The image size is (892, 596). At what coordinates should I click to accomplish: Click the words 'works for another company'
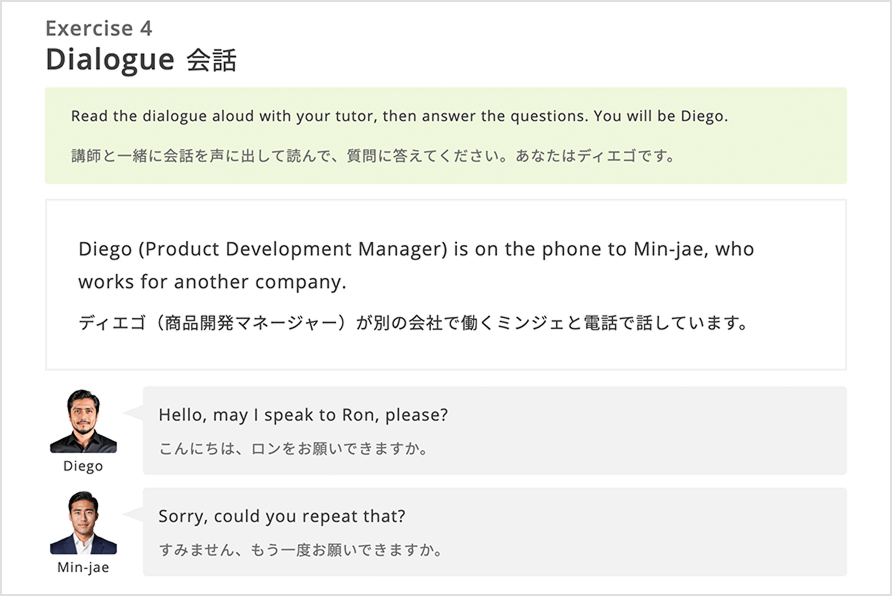coord(210,282)
